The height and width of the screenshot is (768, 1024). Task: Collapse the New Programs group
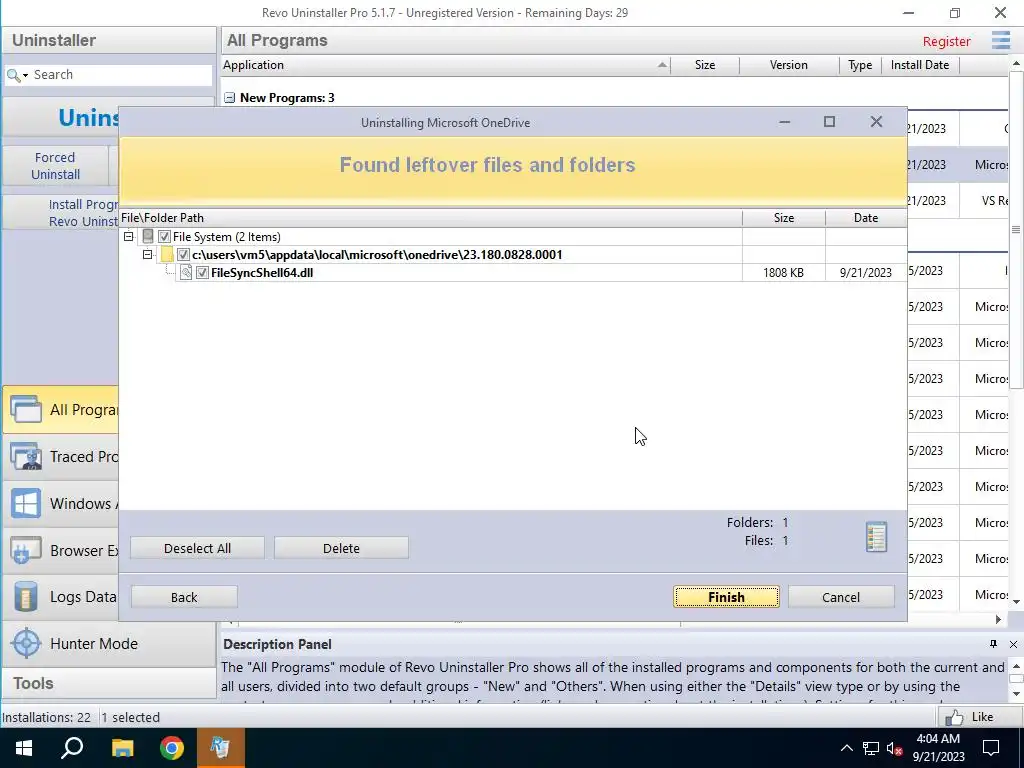(x=229, y=98)
